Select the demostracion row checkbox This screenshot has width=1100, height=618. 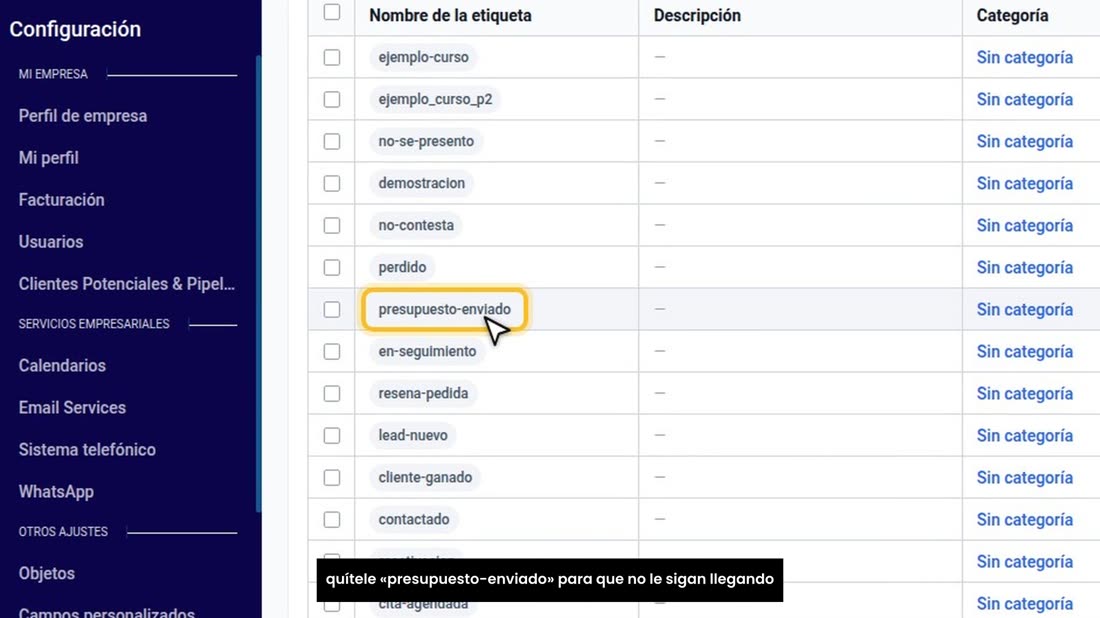[x=332, y=184]
